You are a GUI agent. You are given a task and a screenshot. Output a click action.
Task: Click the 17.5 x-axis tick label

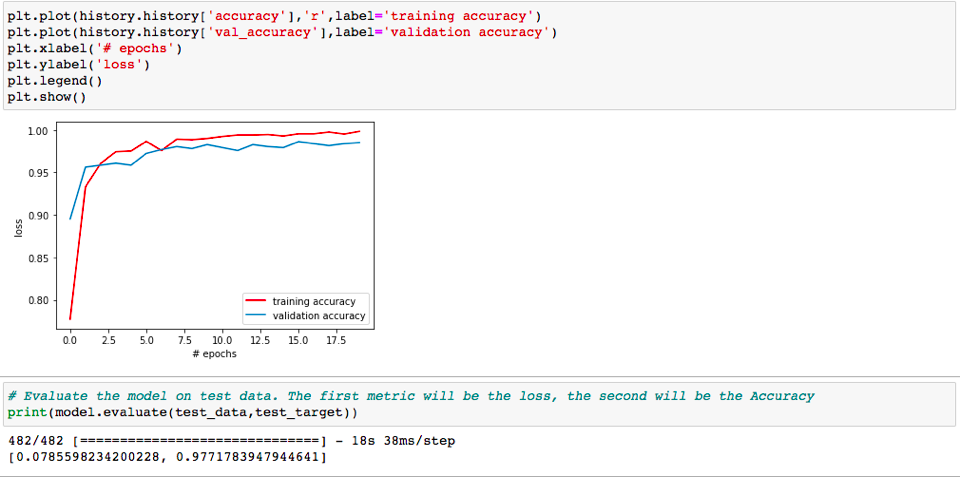coord(336,339)
